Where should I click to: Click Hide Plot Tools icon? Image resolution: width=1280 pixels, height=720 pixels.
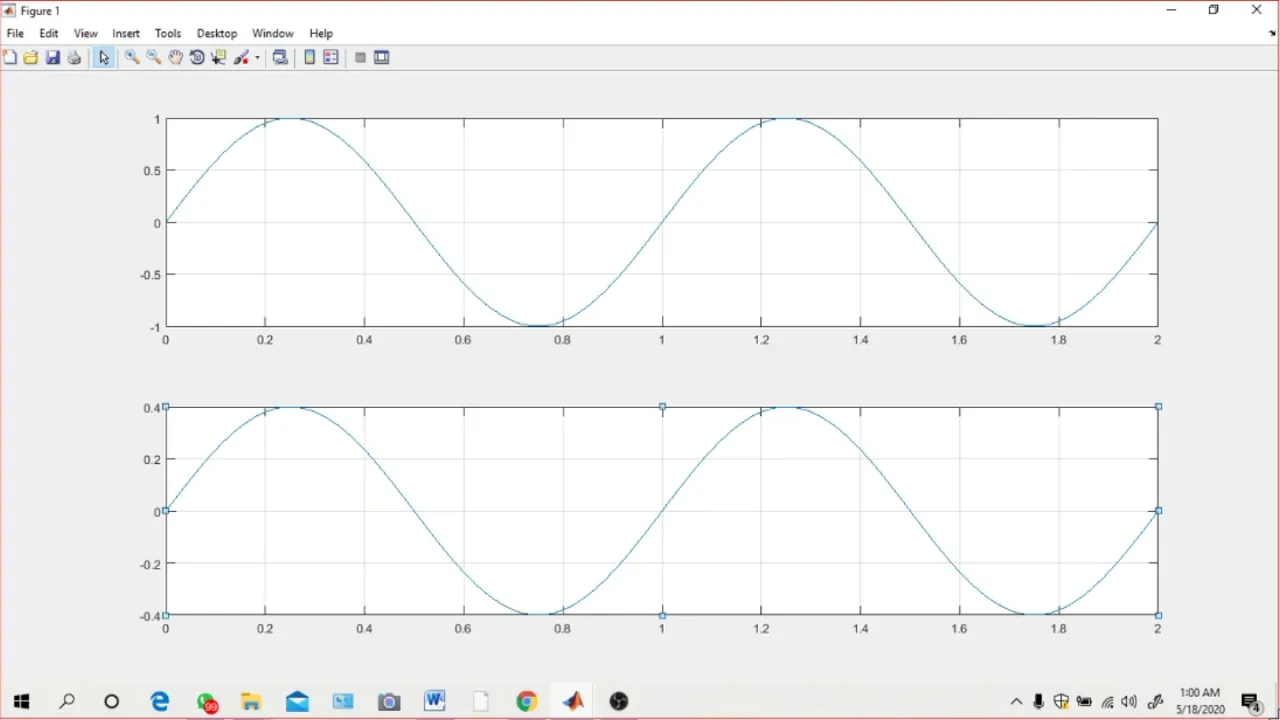pyautogui.click(x=360, y=58)
